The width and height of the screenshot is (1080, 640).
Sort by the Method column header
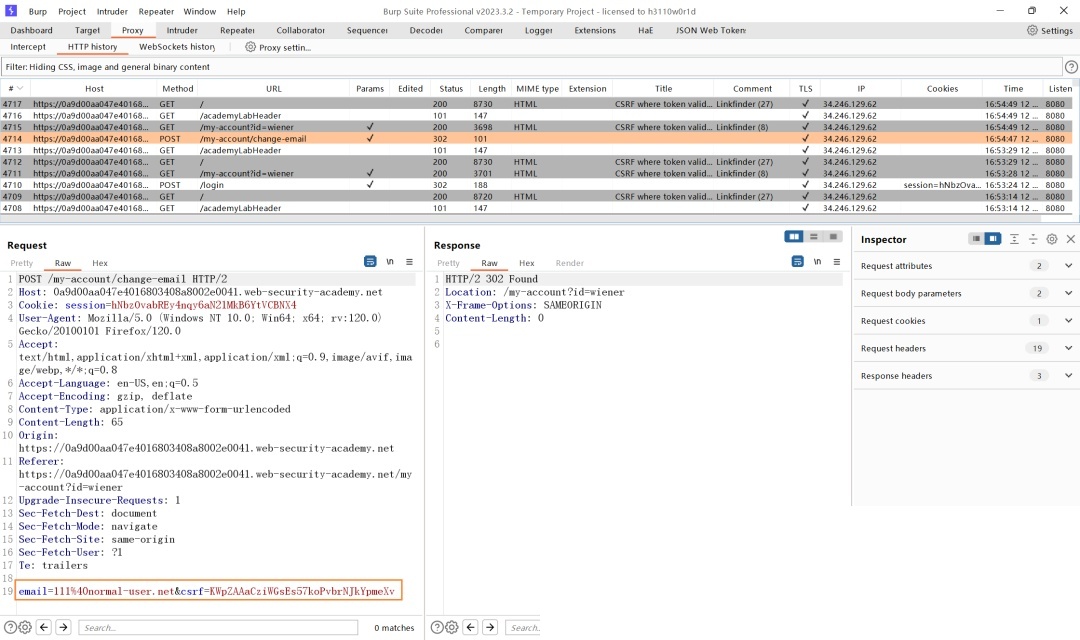pos(178,88)
